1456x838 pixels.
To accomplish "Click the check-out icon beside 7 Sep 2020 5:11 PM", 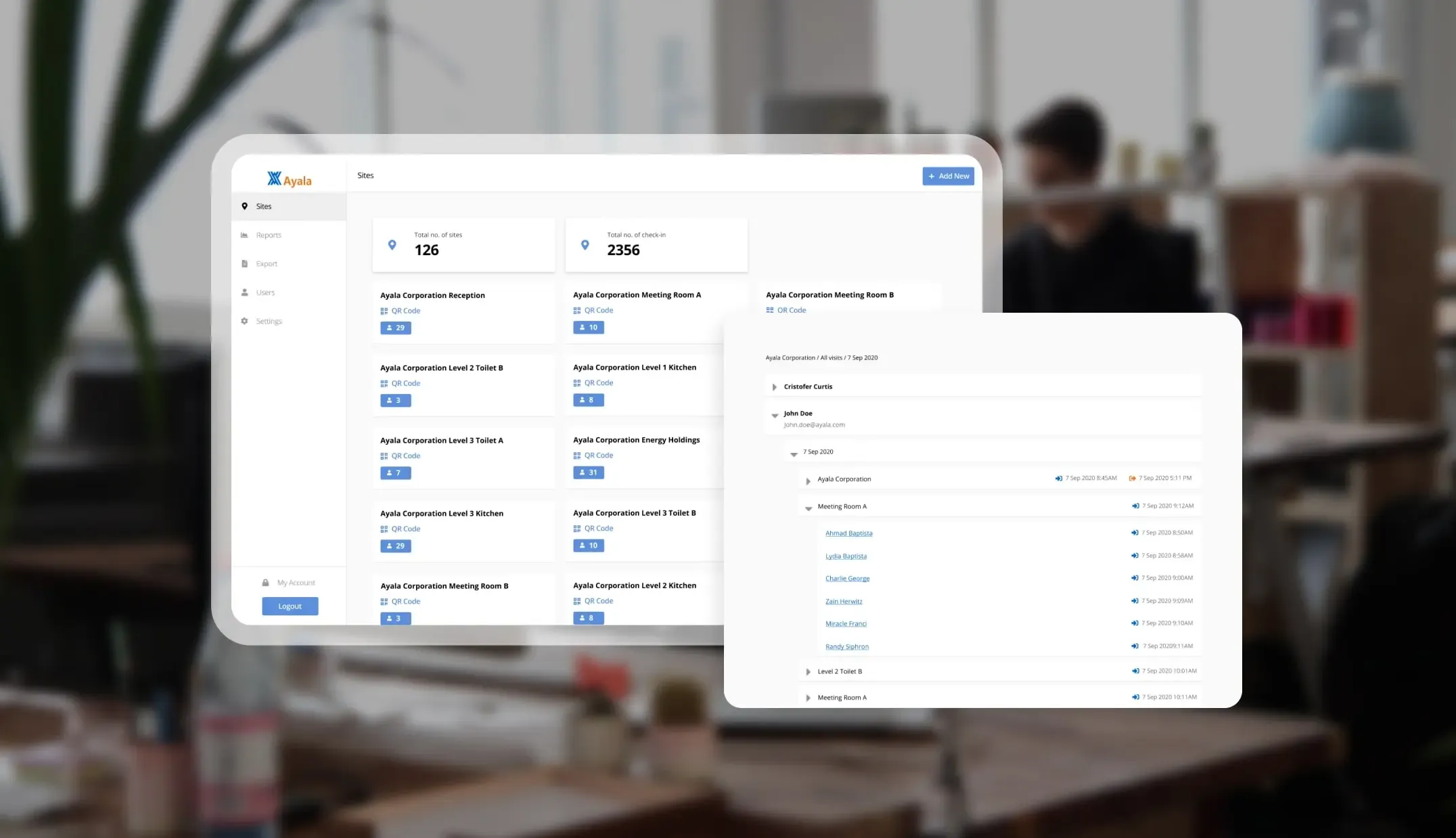I will click(x=1133, y=479).
